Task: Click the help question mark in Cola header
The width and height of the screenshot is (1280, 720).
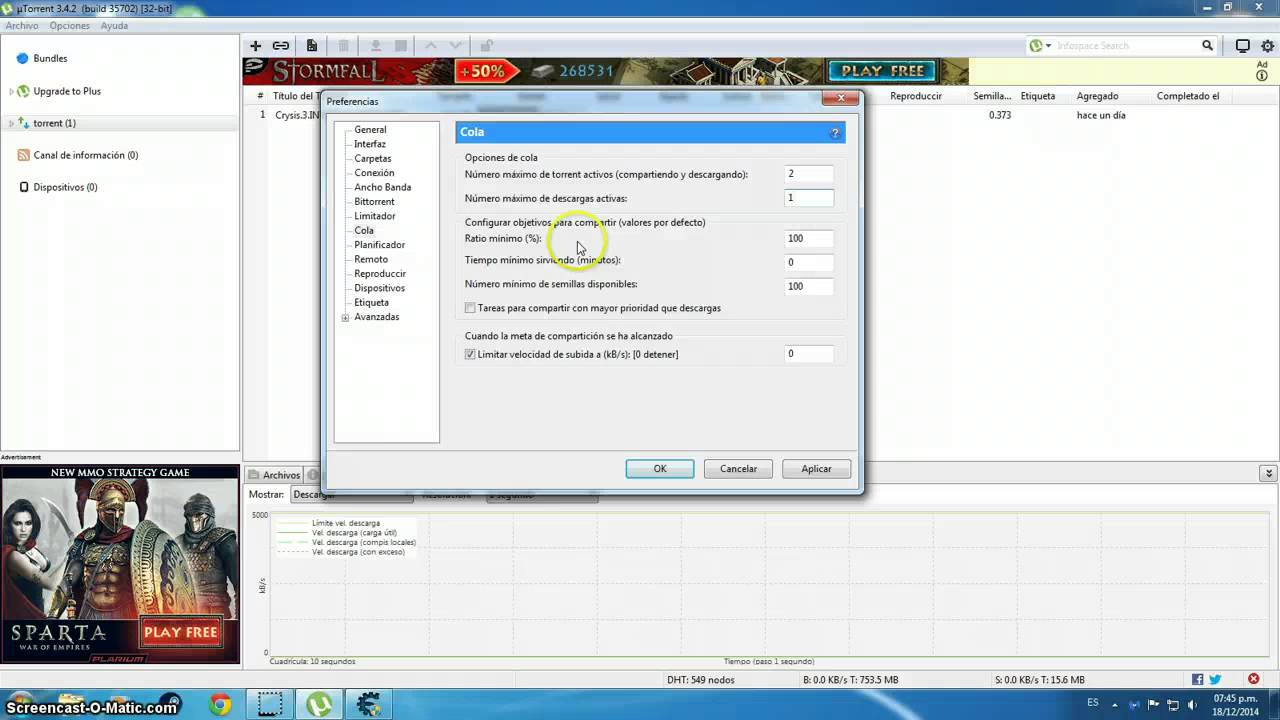Action: [835, 132]
